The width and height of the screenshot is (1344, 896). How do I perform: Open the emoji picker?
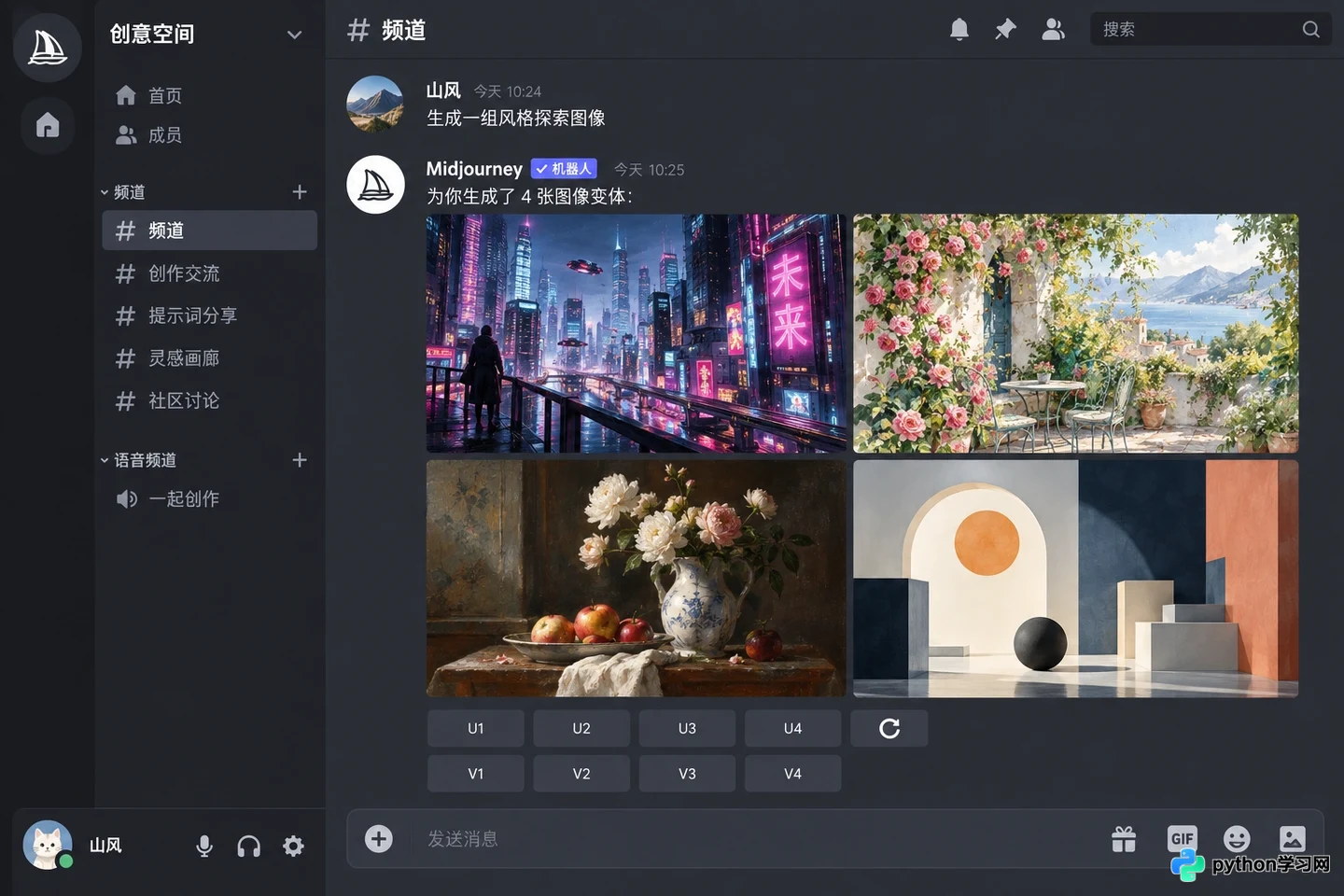[x=1237, y=839]
